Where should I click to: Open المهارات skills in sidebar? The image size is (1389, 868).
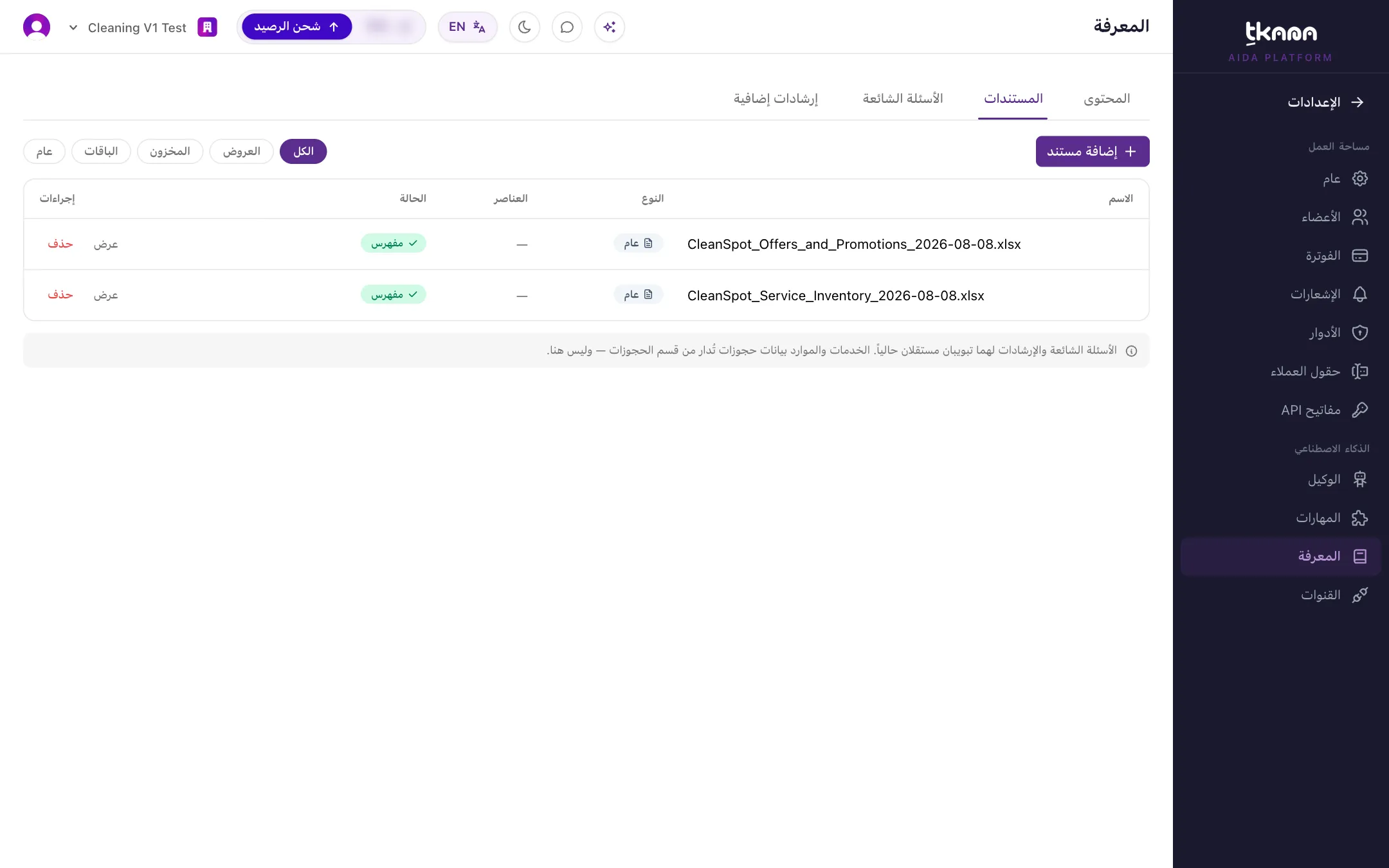(1281, 518)
